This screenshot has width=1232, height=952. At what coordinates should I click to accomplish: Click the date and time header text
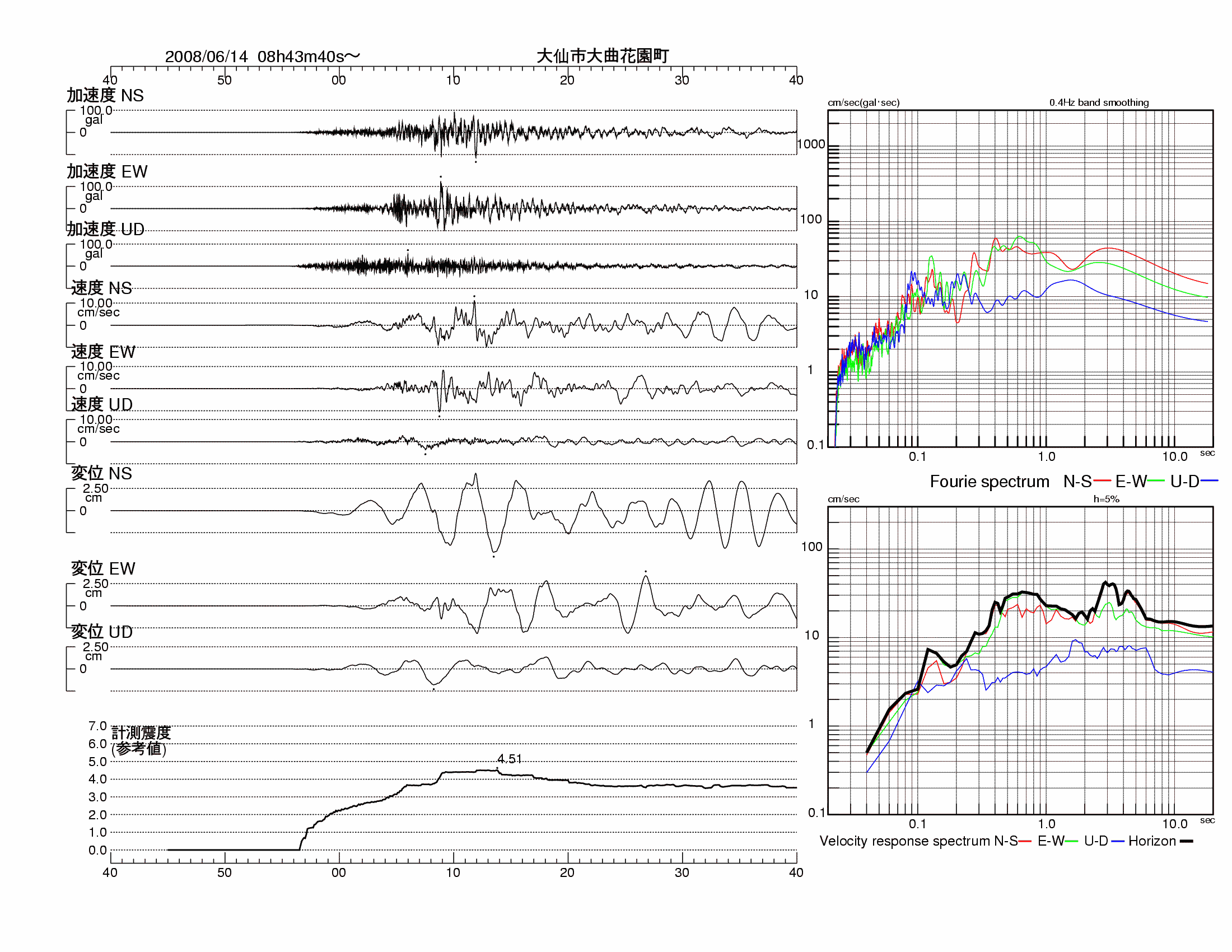(262, 57)
